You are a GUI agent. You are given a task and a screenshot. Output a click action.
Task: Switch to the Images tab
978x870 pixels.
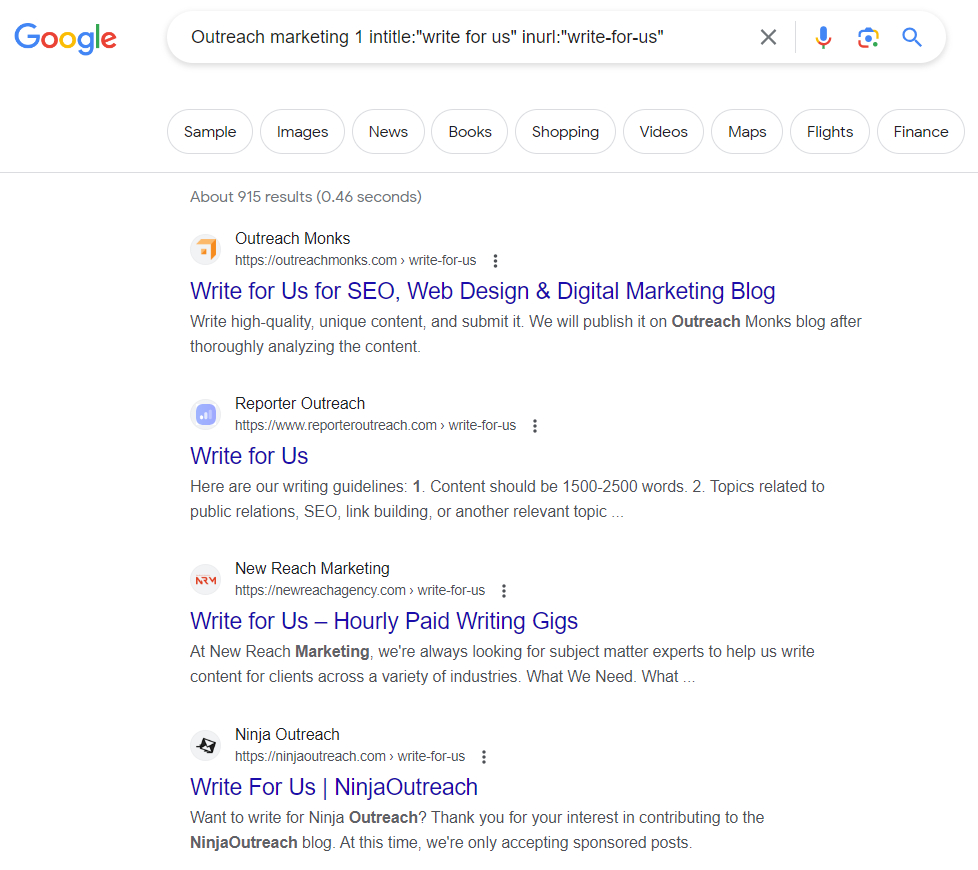pos(302,131)
